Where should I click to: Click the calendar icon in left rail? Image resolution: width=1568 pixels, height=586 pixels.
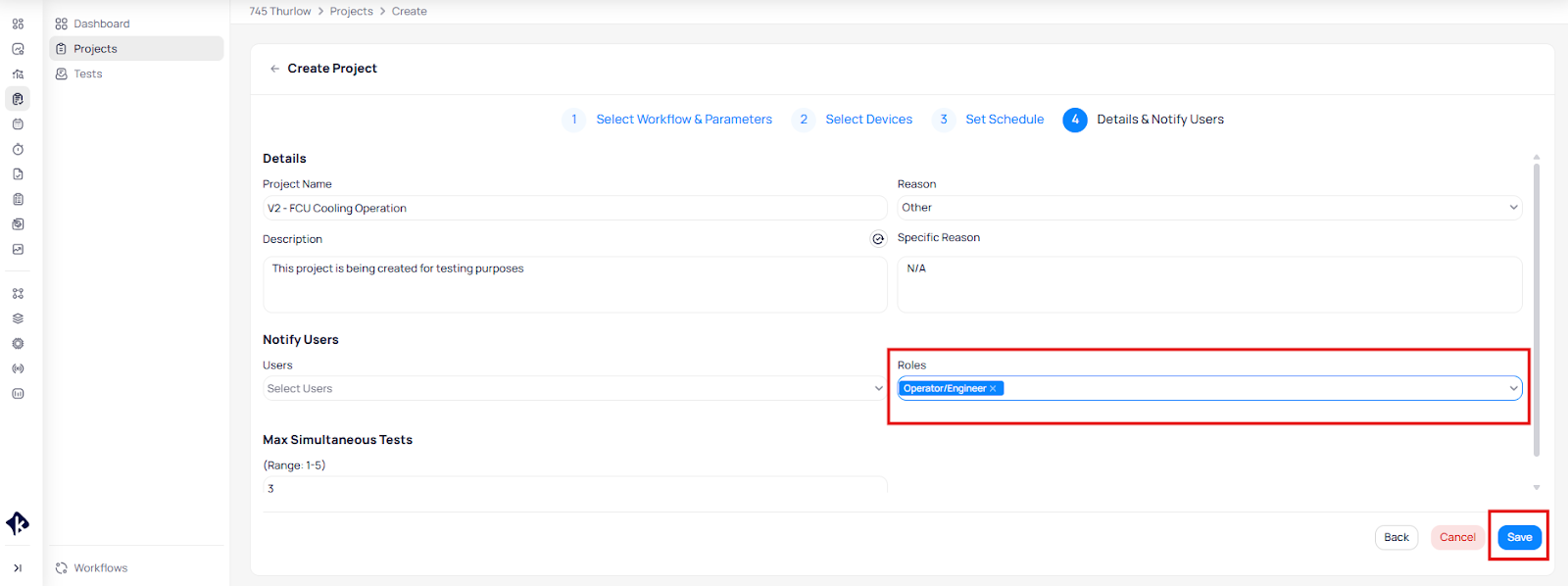coord(18,124)
